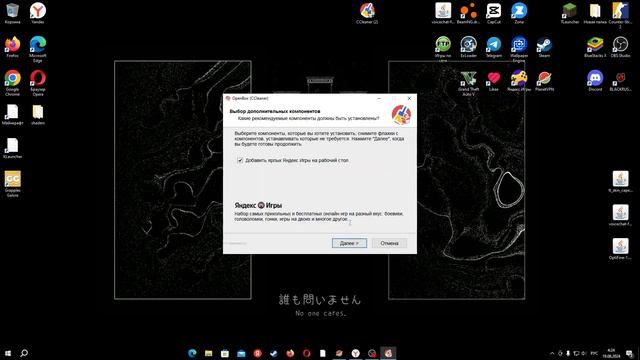This screenshot has width=640, height=360.
Task: Launch the Likee desktop shortcut
Action: [493, 80]
